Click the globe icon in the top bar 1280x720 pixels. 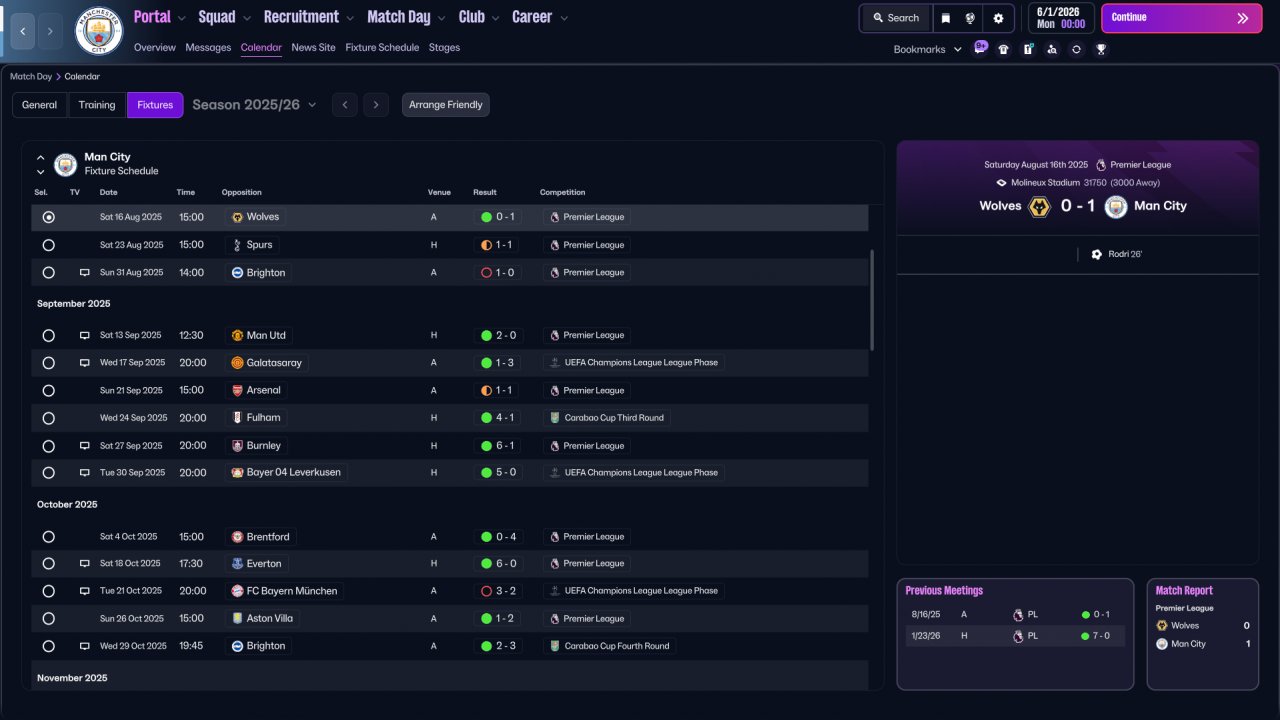coord(970,18)
